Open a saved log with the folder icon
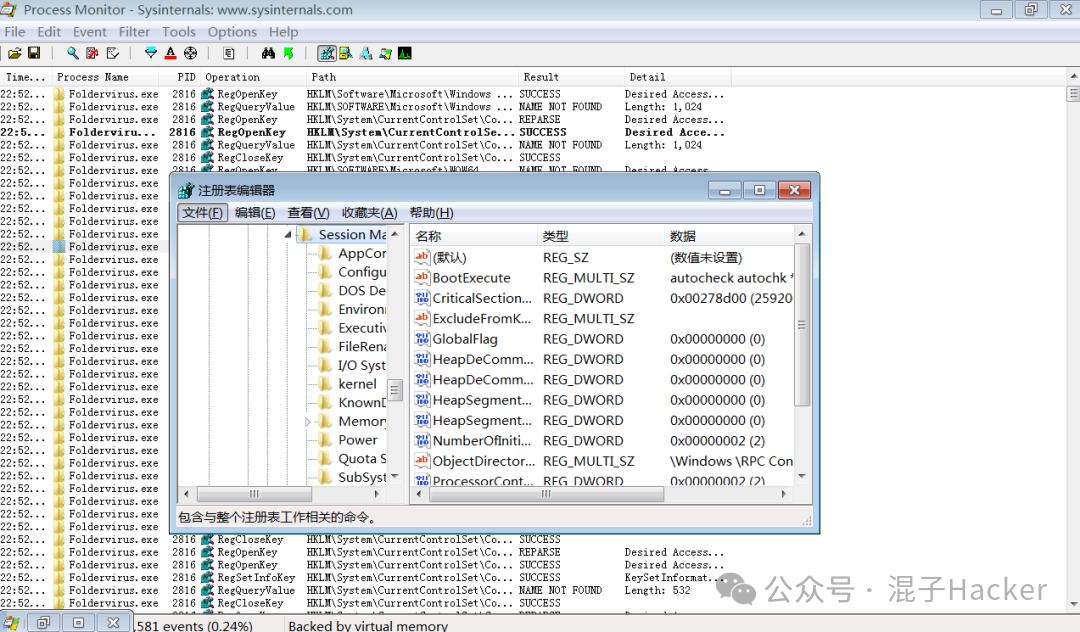Viewport: 1080px width, 632px height. point(14,53)
